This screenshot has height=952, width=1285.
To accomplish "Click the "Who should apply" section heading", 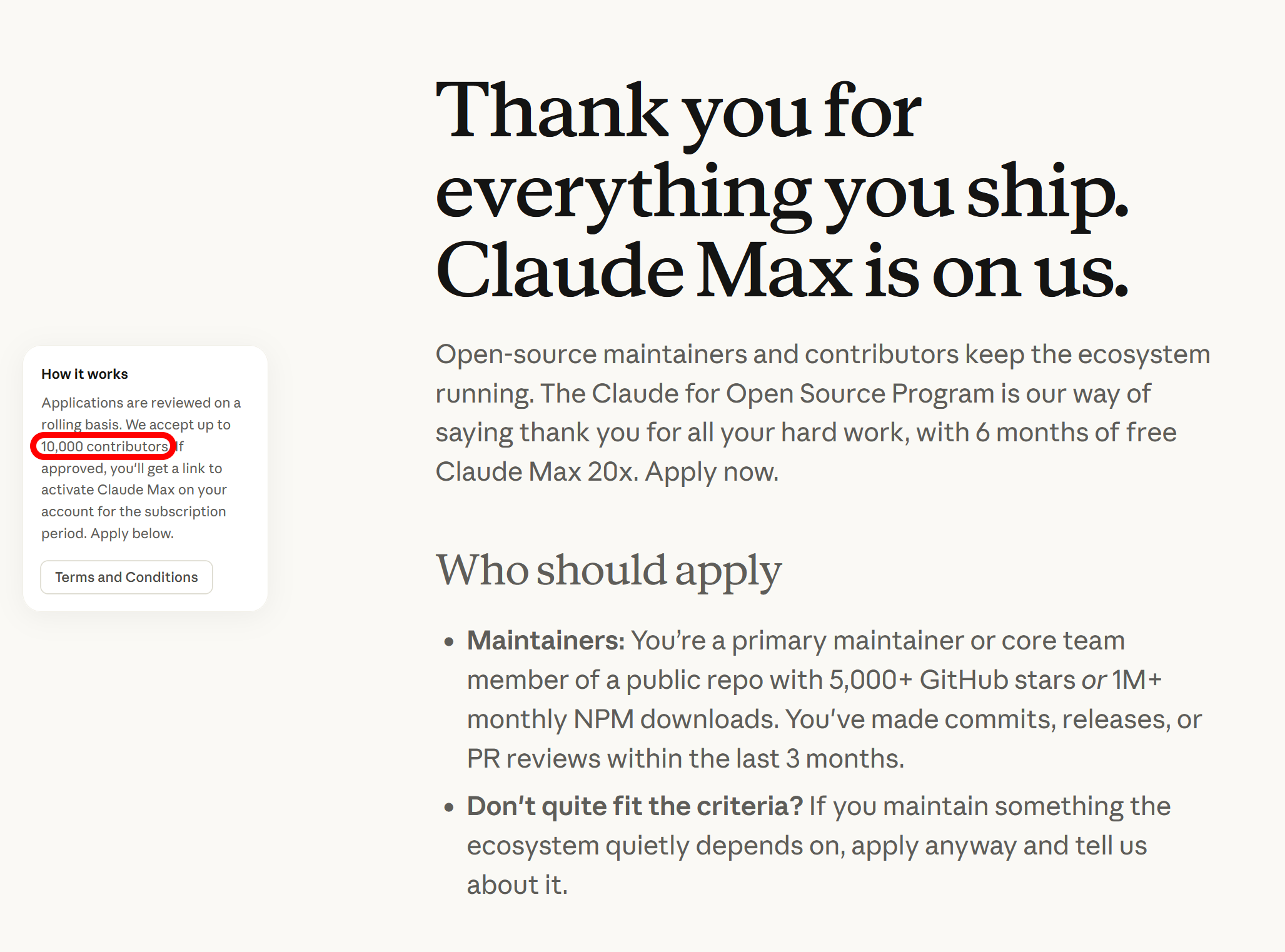I will click(x=609, y=571).
